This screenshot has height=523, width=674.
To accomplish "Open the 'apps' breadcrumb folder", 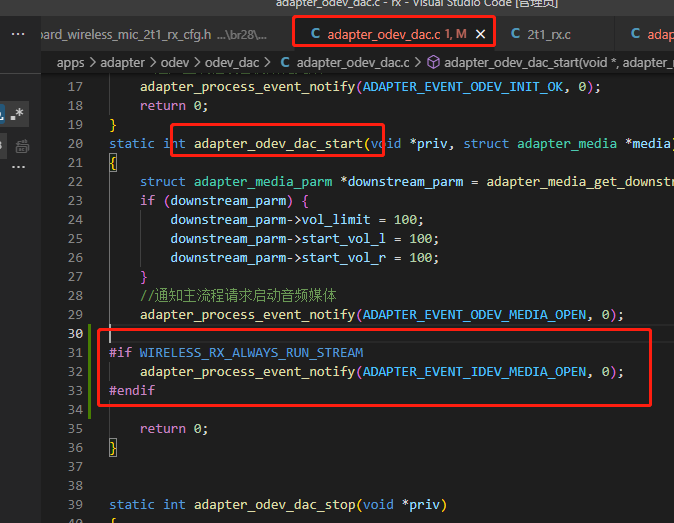I will point(70,63).
